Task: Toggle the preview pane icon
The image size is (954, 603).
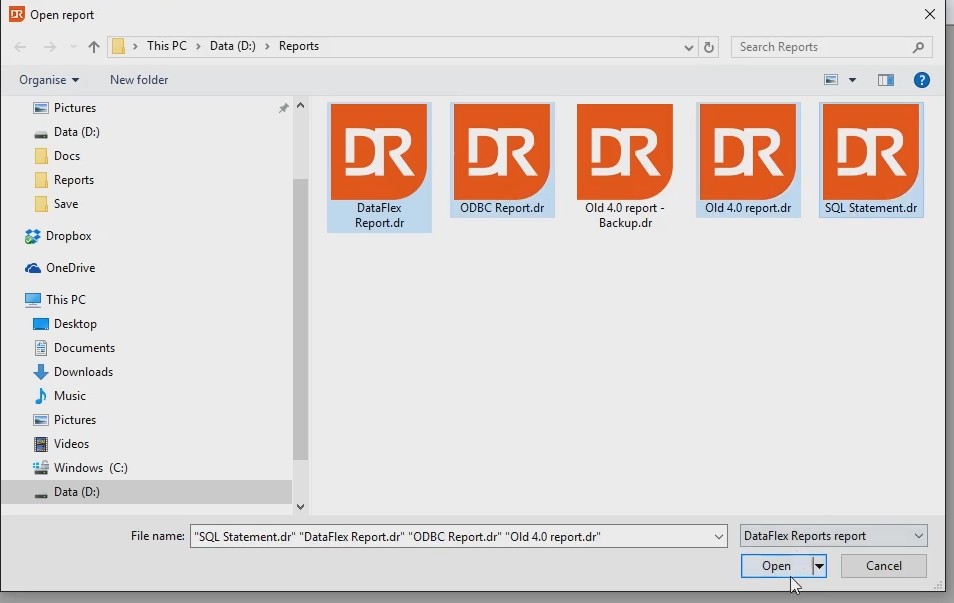Action: pos(886,80)
